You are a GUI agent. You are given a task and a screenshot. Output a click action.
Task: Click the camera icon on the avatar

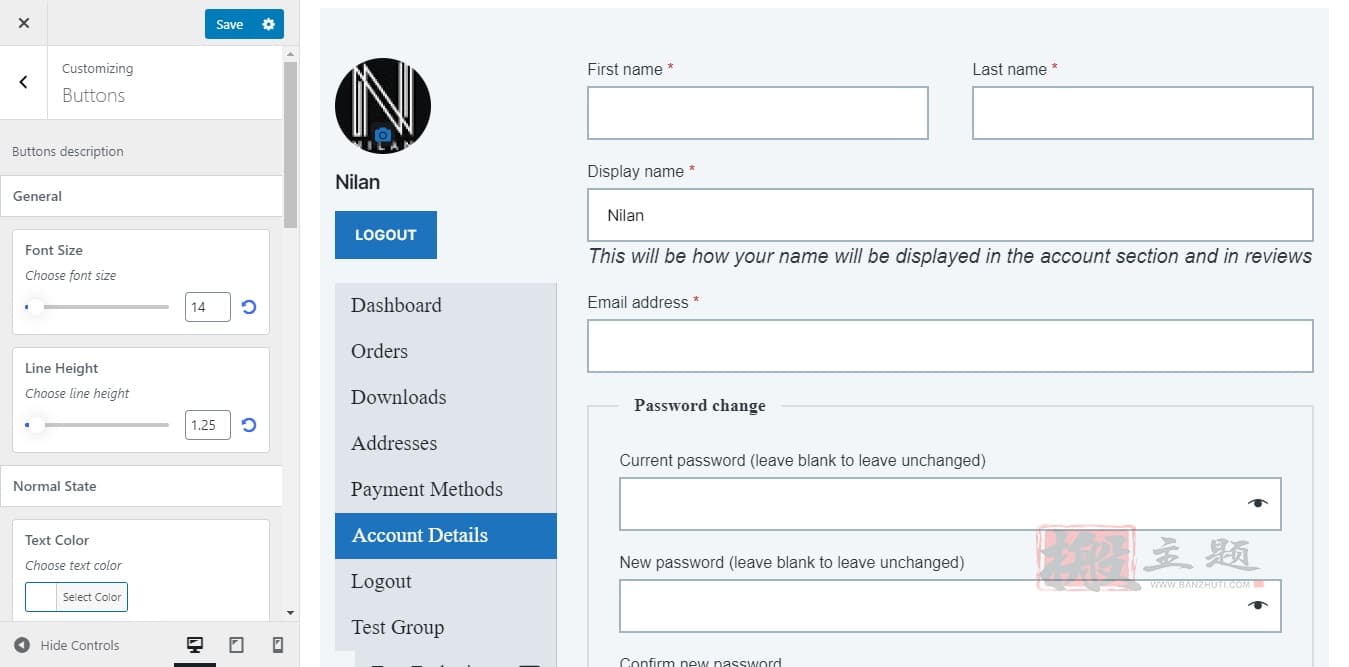382,134
